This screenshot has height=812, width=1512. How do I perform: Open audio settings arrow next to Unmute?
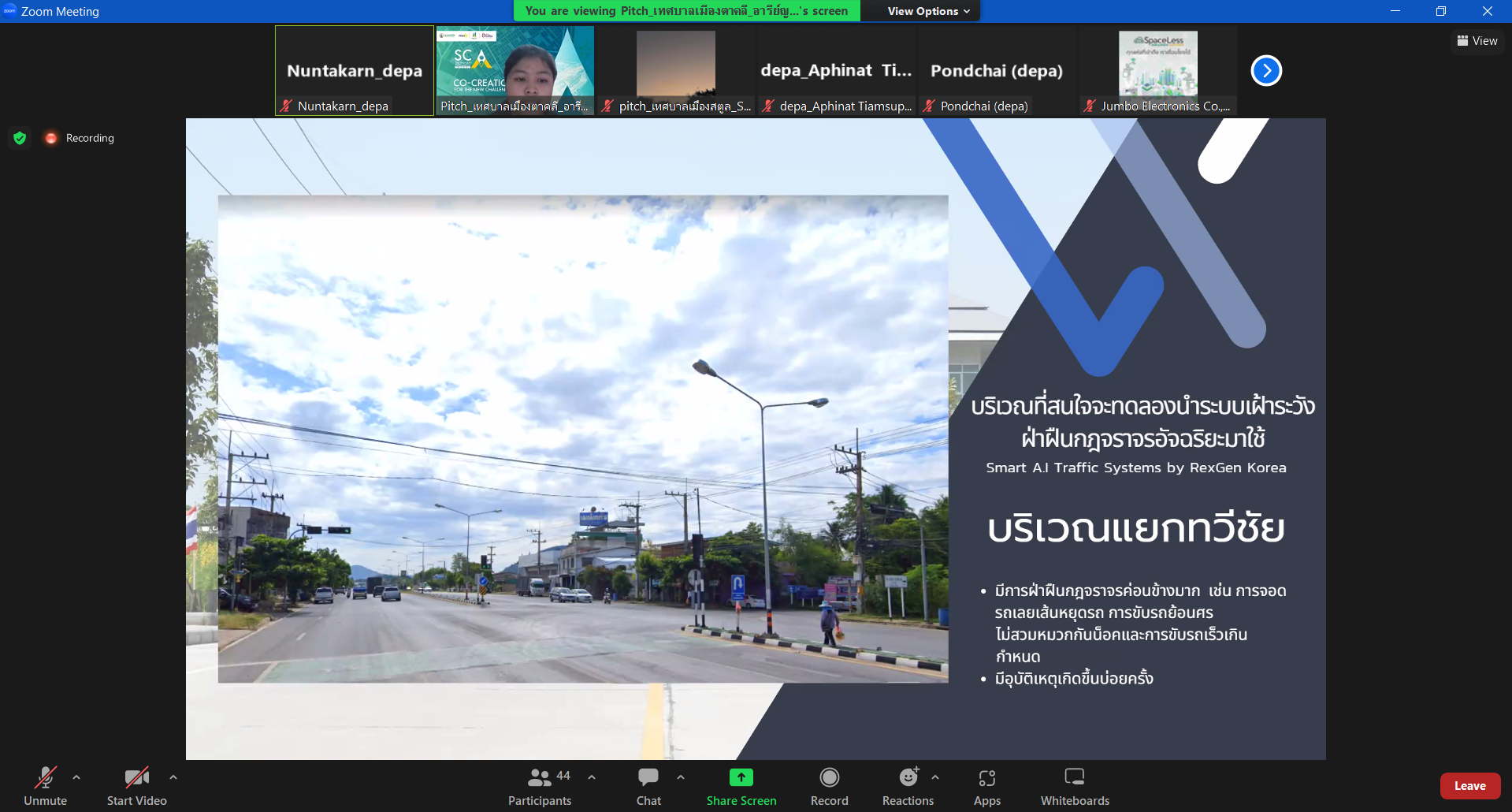pyautogui.click(x=76, y=777)
